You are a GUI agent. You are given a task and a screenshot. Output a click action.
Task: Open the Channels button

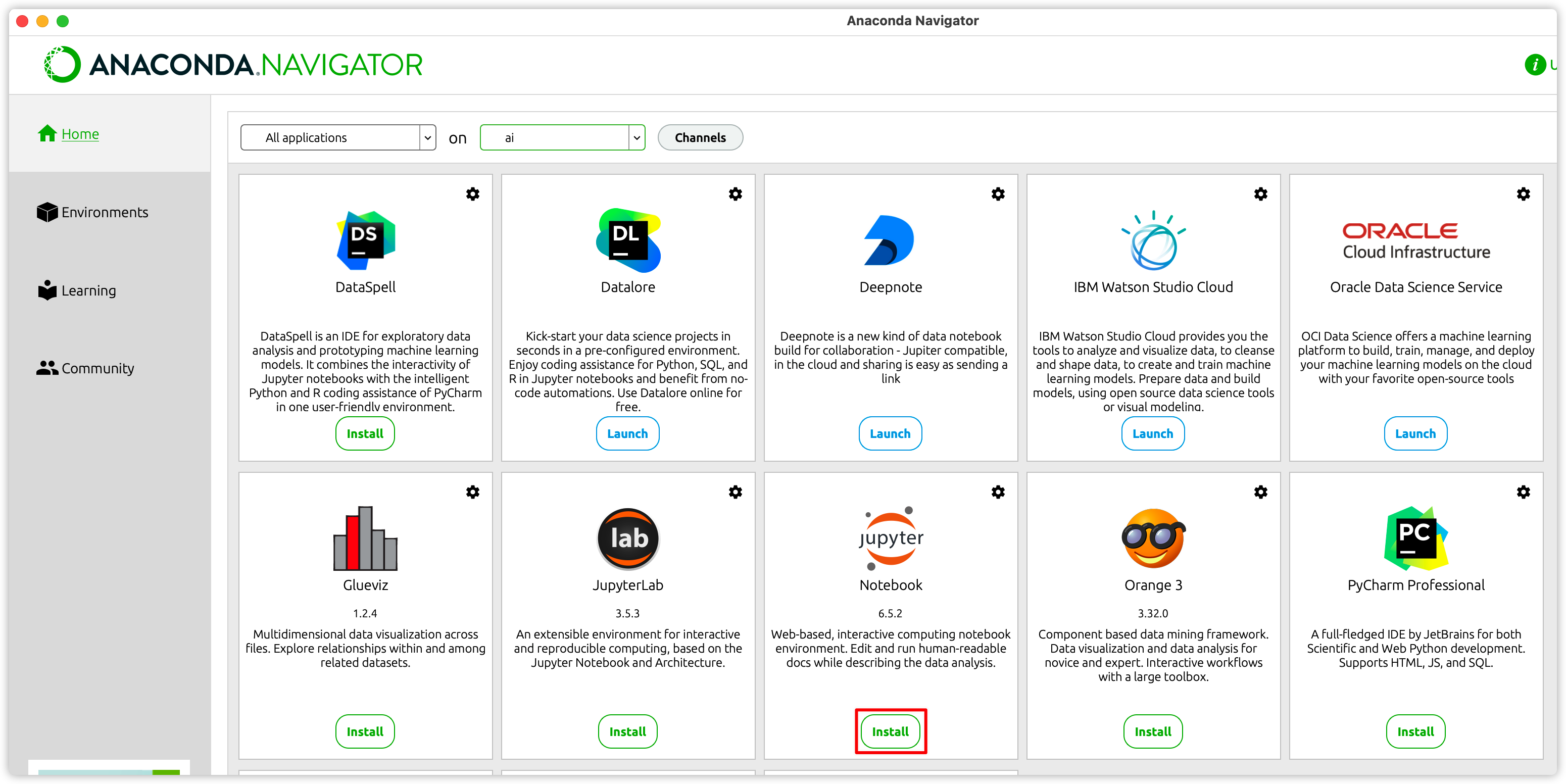700,137
